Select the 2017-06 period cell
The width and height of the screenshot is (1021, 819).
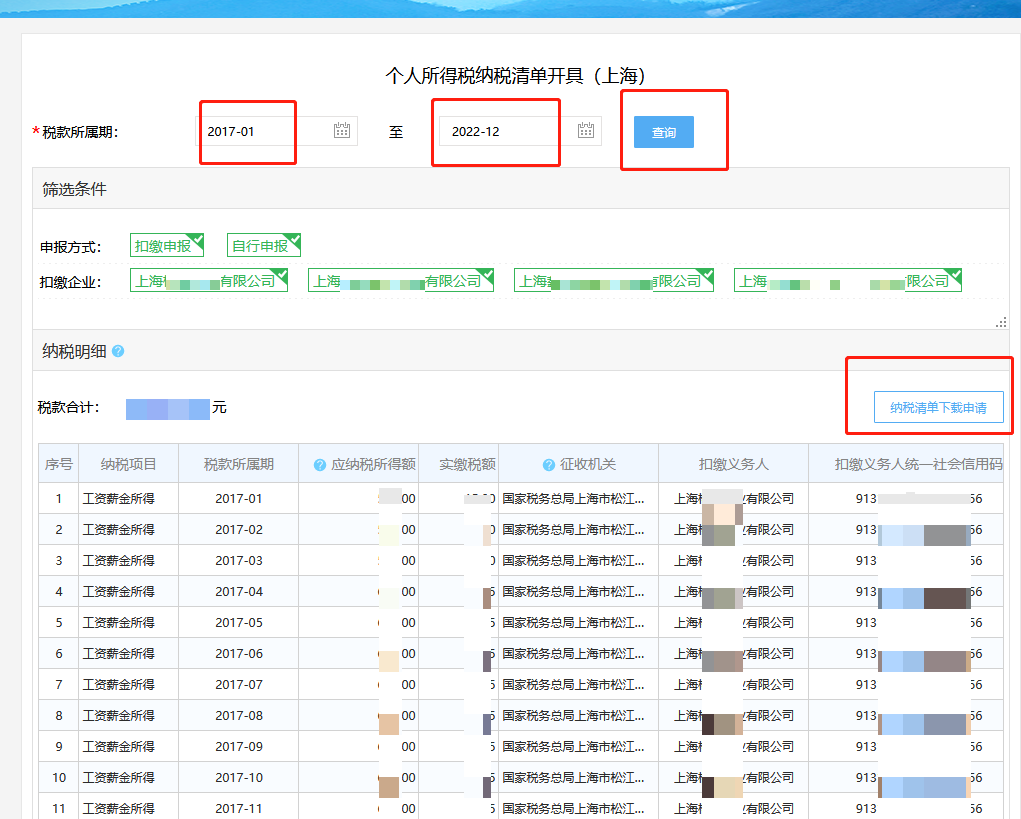(238, 654)
